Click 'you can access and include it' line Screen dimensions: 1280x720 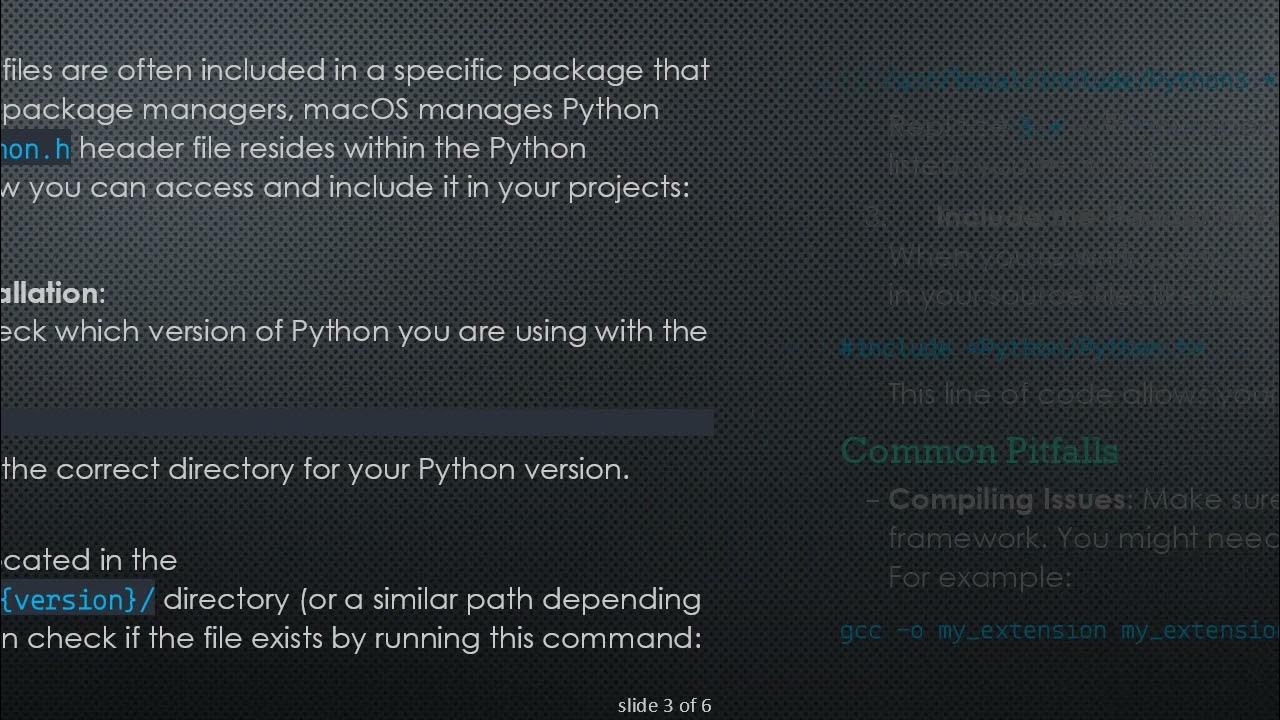tap(345, 187)
